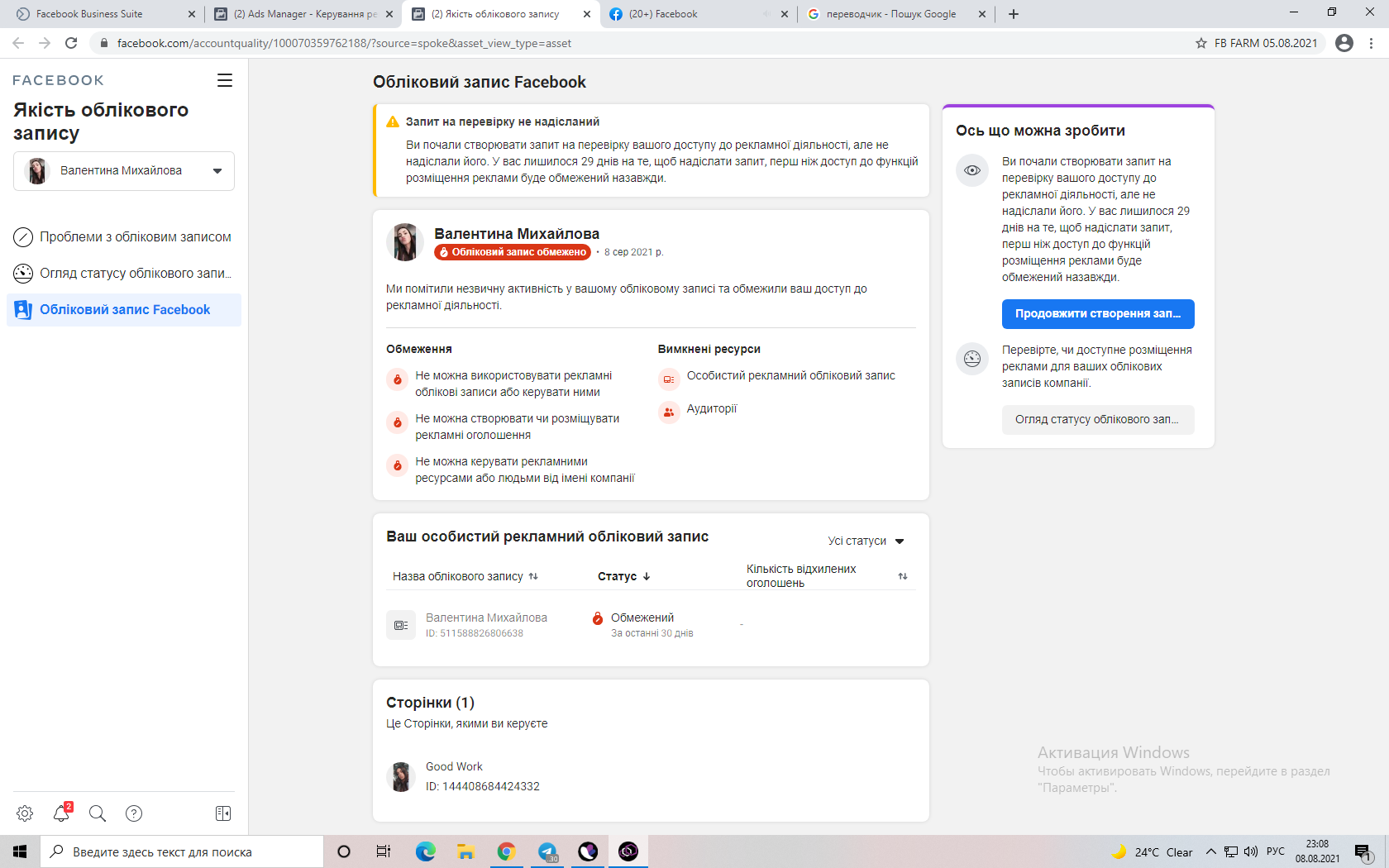Click the sidebar search magnifier icon
The height and width of the screenshot is (868, 1389).
click(98, 813)
